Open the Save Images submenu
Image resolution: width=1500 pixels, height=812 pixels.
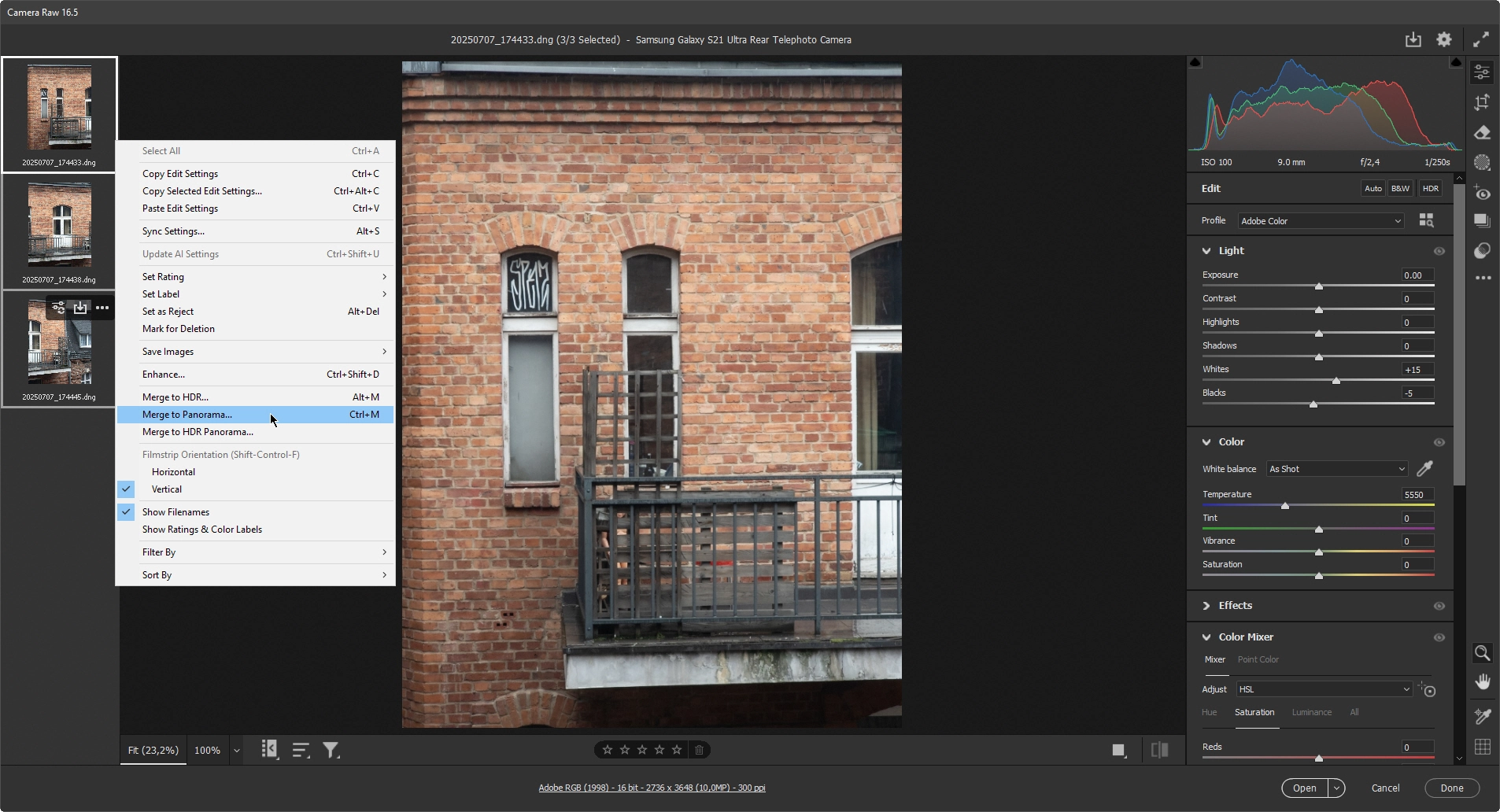[x=256, y=352]
